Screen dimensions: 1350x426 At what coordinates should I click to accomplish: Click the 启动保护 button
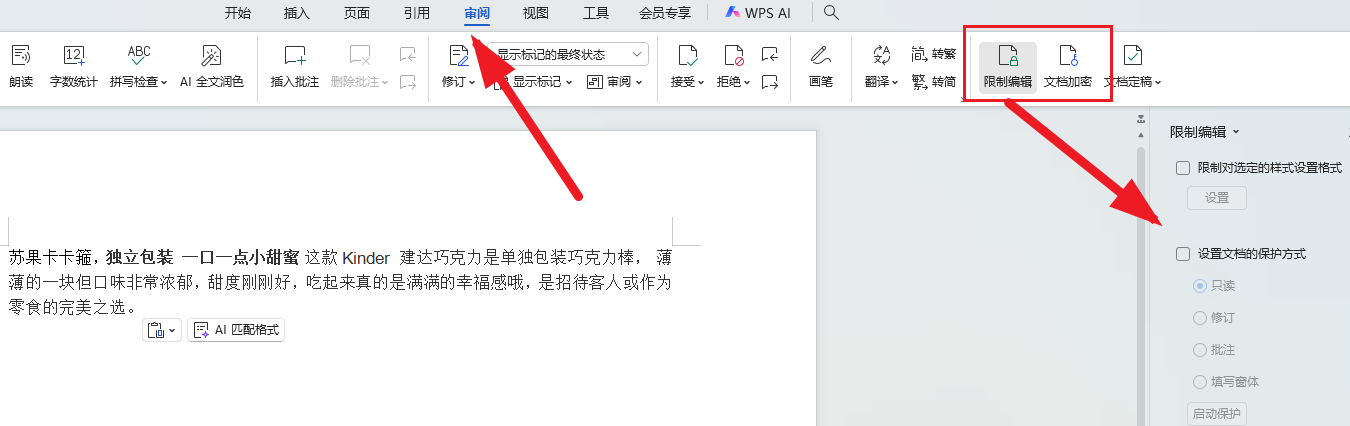(x=1217, y=414)
